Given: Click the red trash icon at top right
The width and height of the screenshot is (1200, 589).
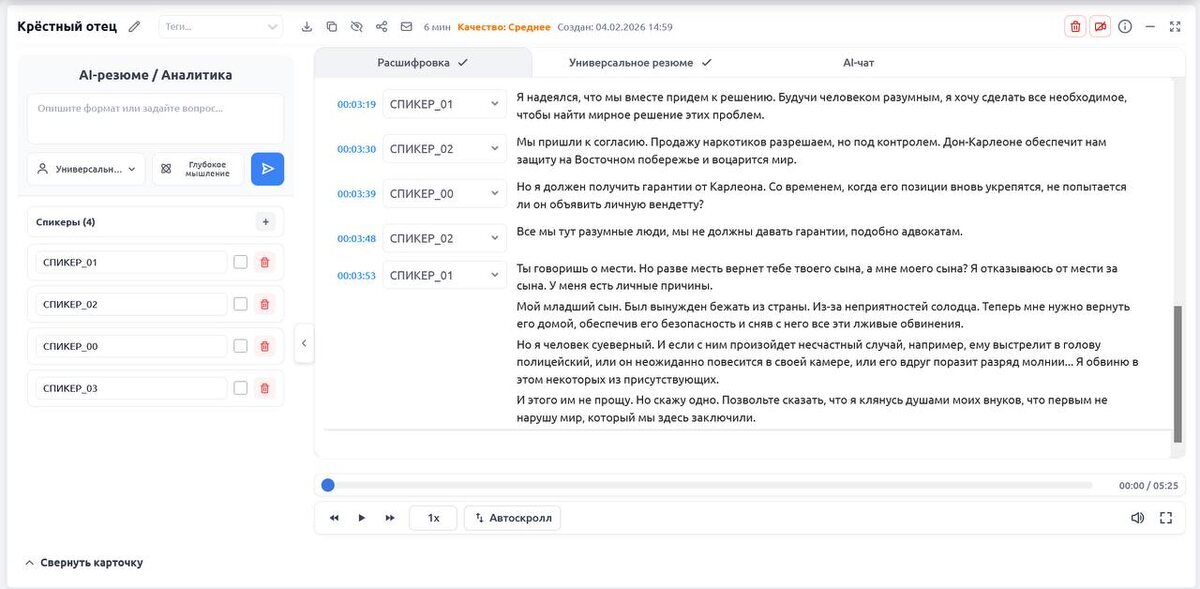Looking at the screenshot, I should click(1075, 27).
